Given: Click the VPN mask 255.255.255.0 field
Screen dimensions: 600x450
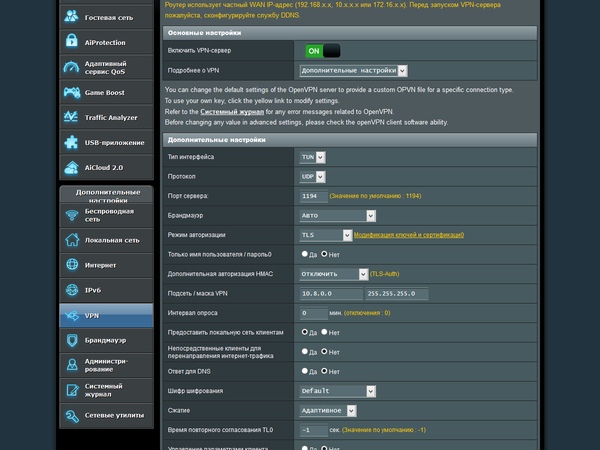Looking at the screenshot, I should coord(397,293).
